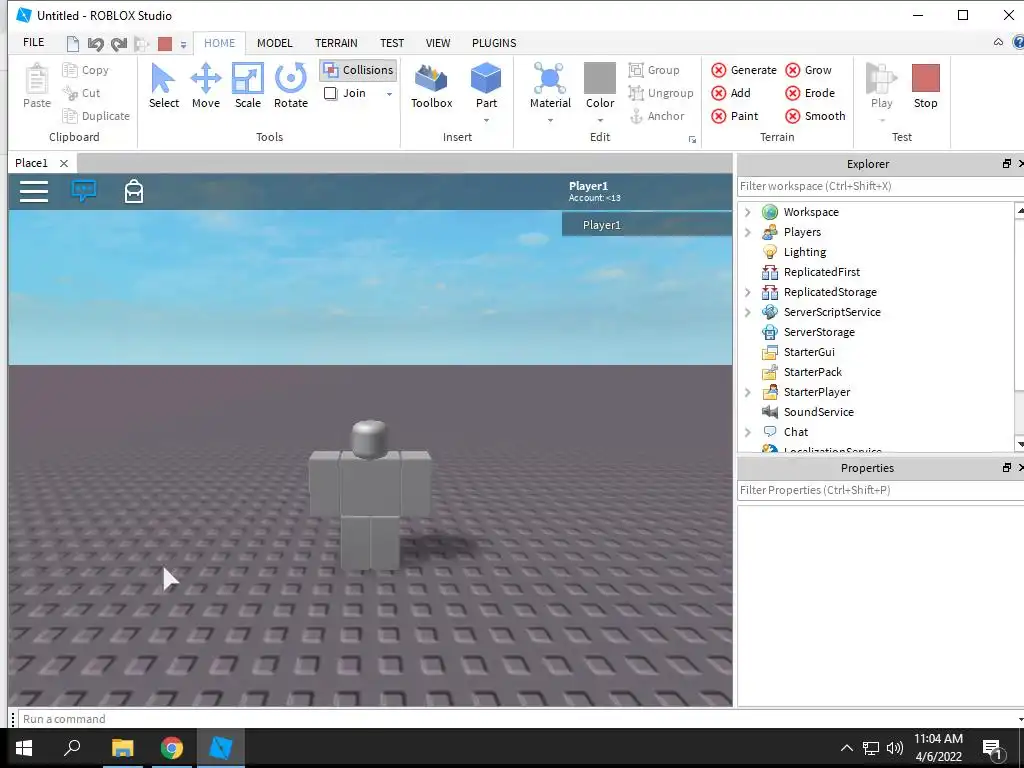Select SoundService in Explorer

pyautogui.click(x=818, y=412)
